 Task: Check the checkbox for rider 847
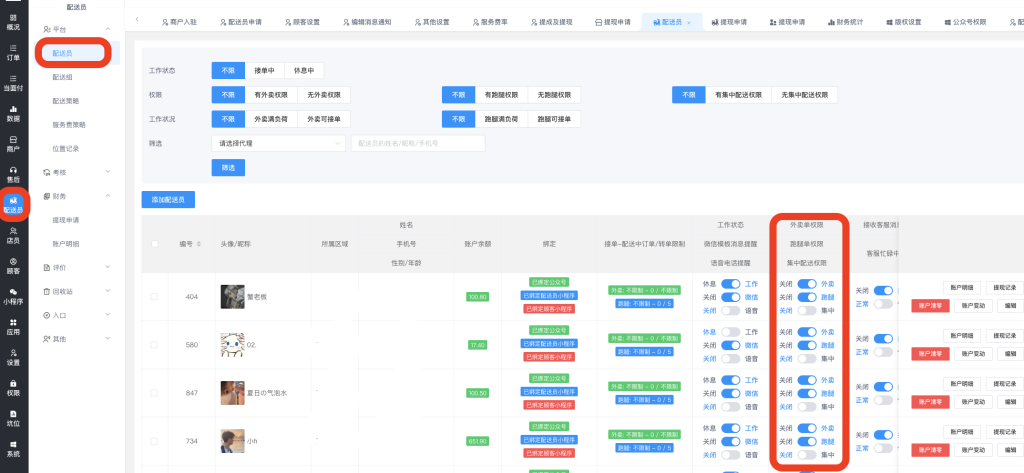pos(154,393)
